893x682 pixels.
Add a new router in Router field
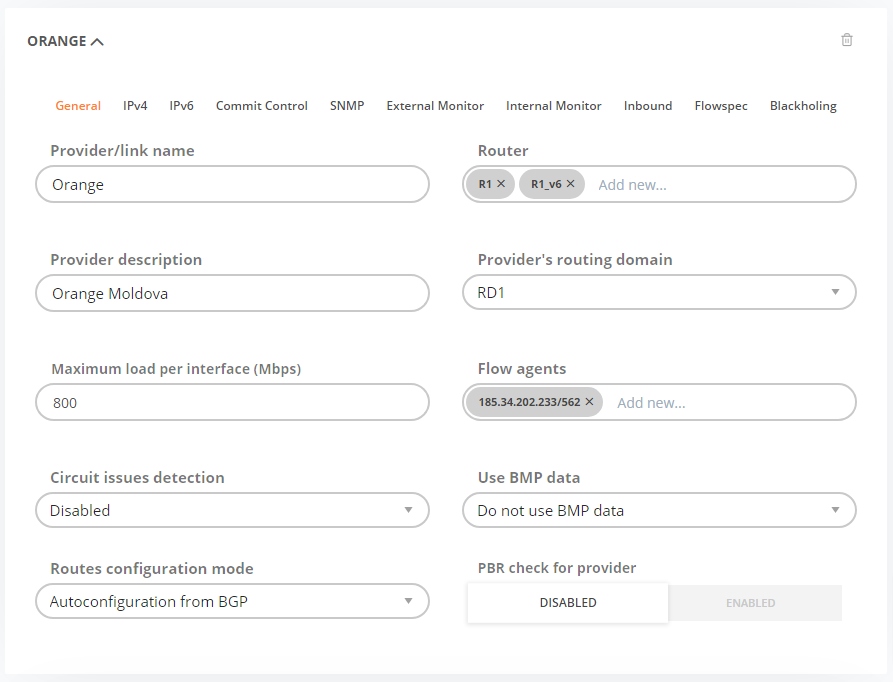(x=632, y=184)
